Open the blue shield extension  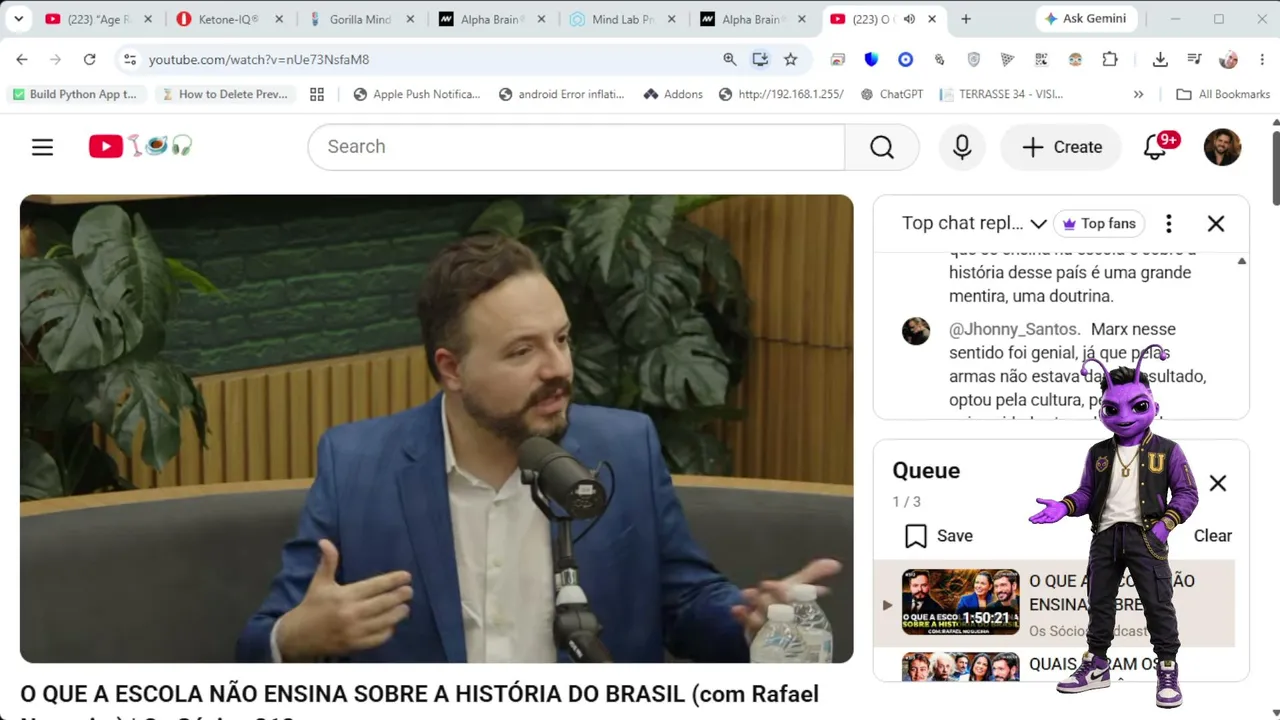coord(871,60)
